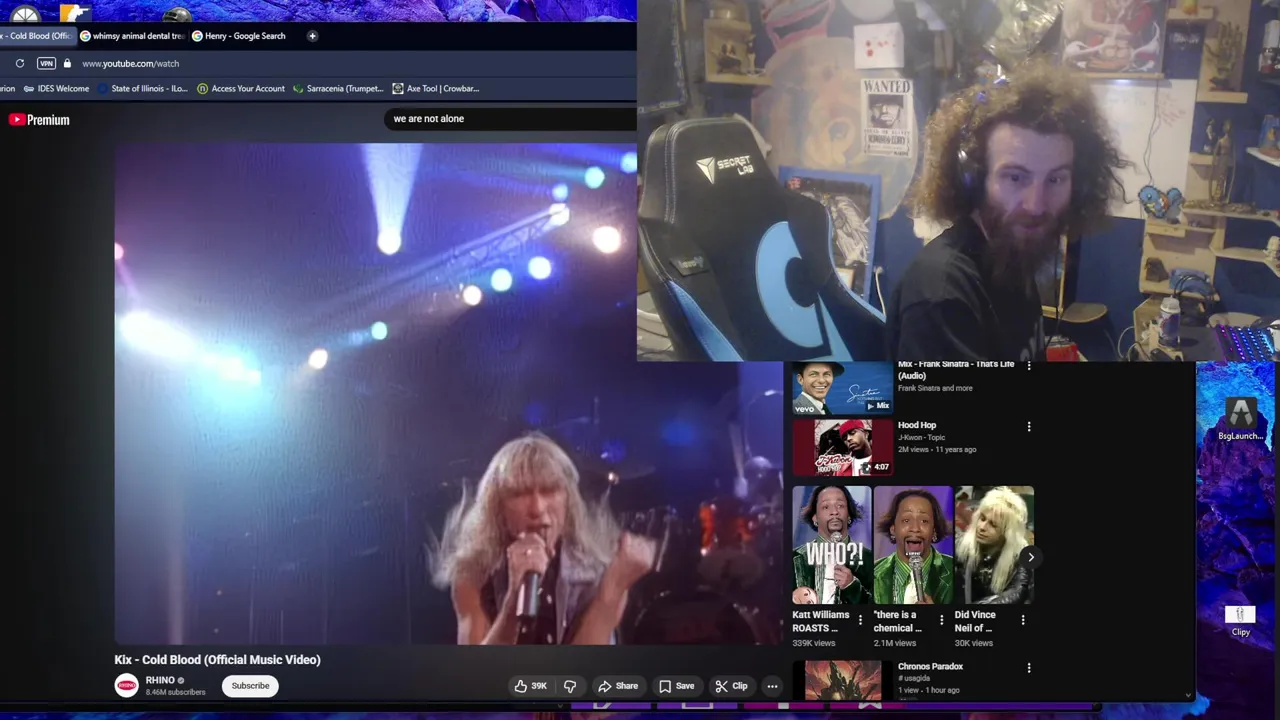The width and height of the screenshot is (1280, 720).
Task: Click scrollbar down arrow of sidebar
Action: [x=1188, y=695]
